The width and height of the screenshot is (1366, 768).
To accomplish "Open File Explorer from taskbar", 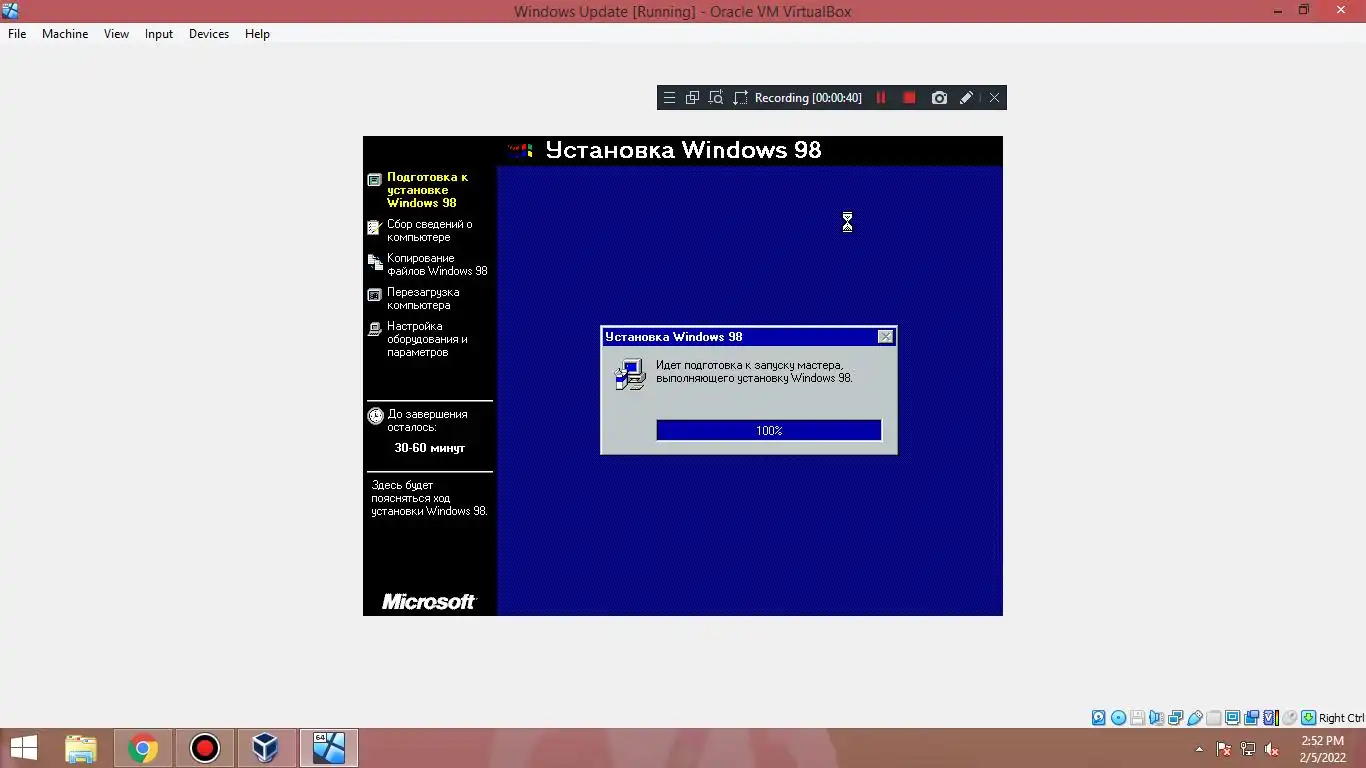I will point(81,748).
